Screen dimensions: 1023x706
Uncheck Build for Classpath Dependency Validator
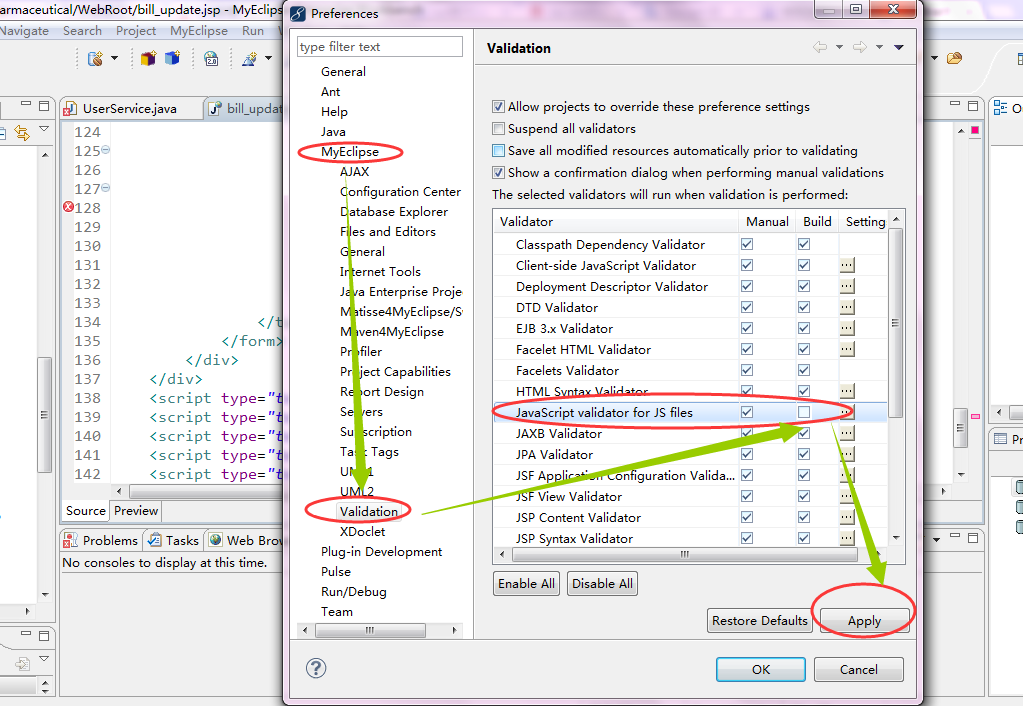tap(804, 244)
